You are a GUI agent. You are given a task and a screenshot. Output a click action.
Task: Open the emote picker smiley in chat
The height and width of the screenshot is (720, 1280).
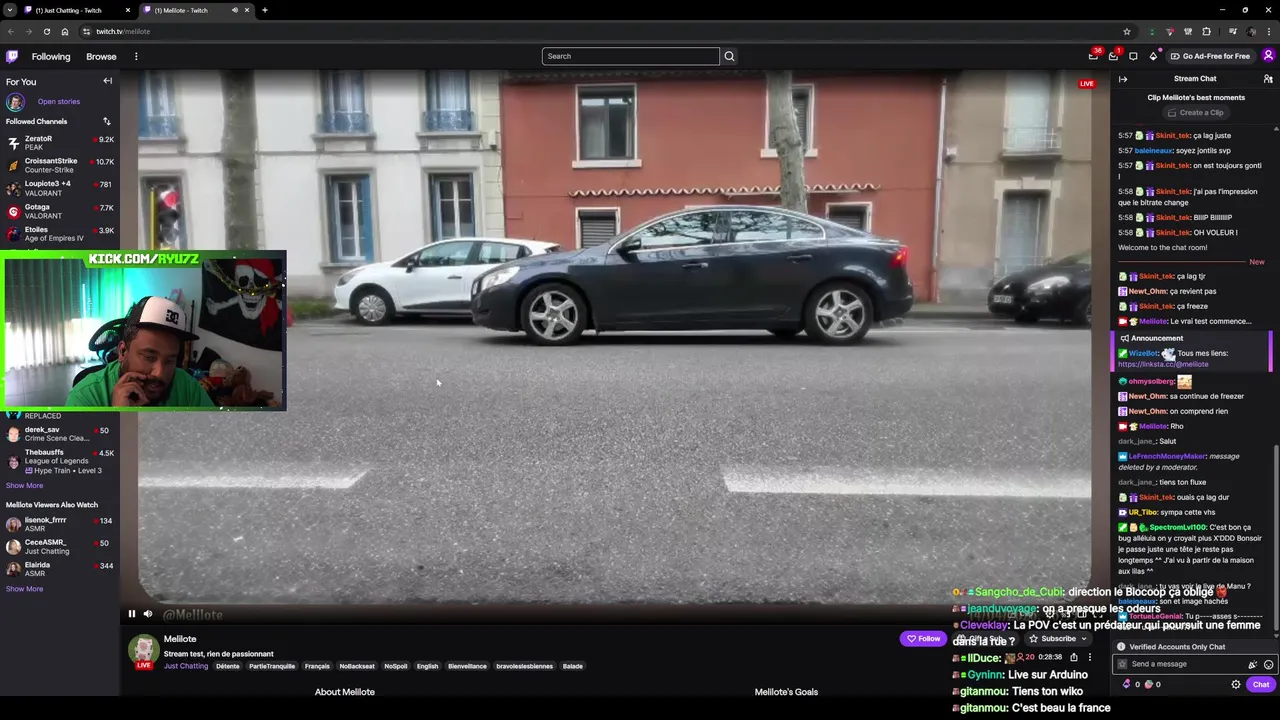[x=1268, y=664]
